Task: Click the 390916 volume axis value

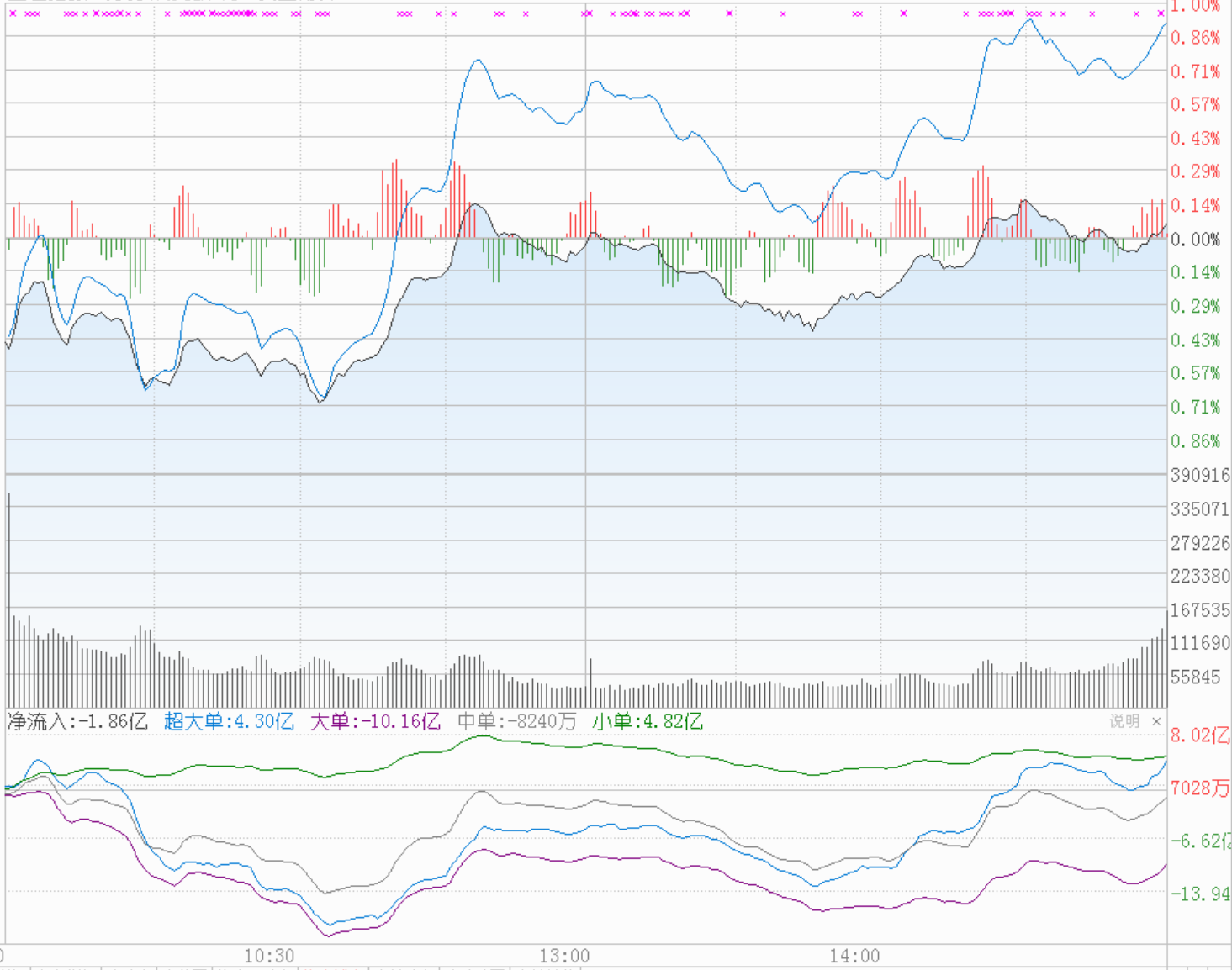Action: pos(1200,475)
